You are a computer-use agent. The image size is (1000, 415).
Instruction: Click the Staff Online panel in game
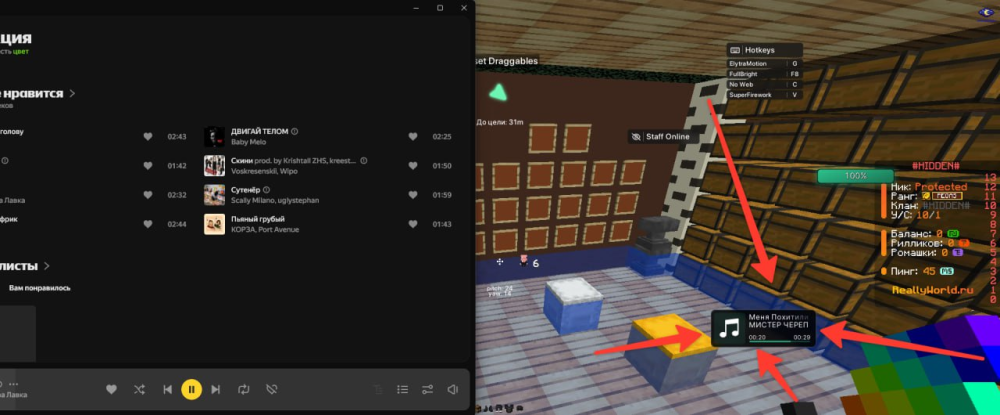point(661,136)
